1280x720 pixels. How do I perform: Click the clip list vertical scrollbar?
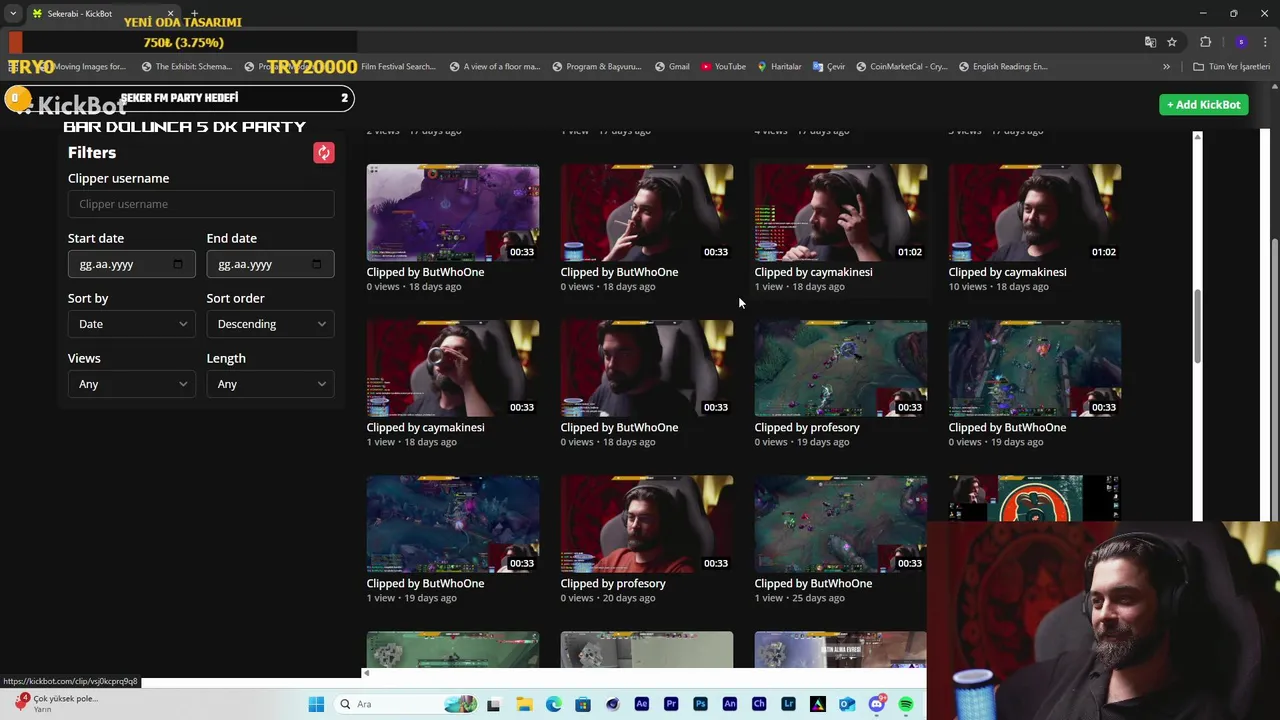click(x=1197, y=326)
